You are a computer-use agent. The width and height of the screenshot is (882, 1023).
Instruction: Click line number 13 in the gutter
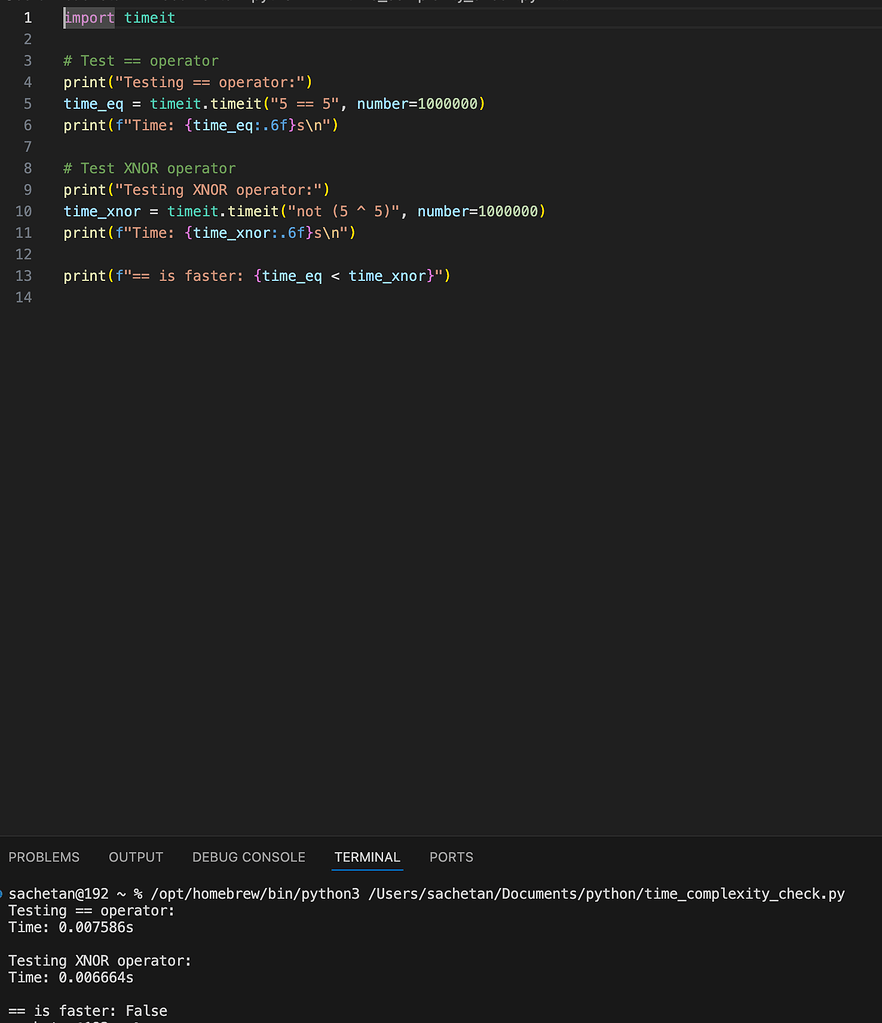[23, 276]
